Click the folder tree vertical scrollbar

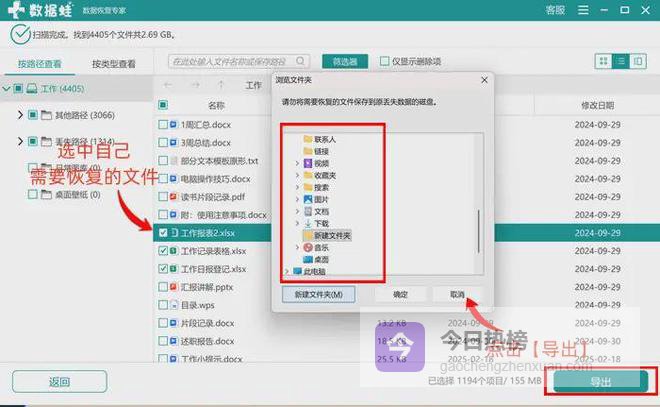point(478,230)
